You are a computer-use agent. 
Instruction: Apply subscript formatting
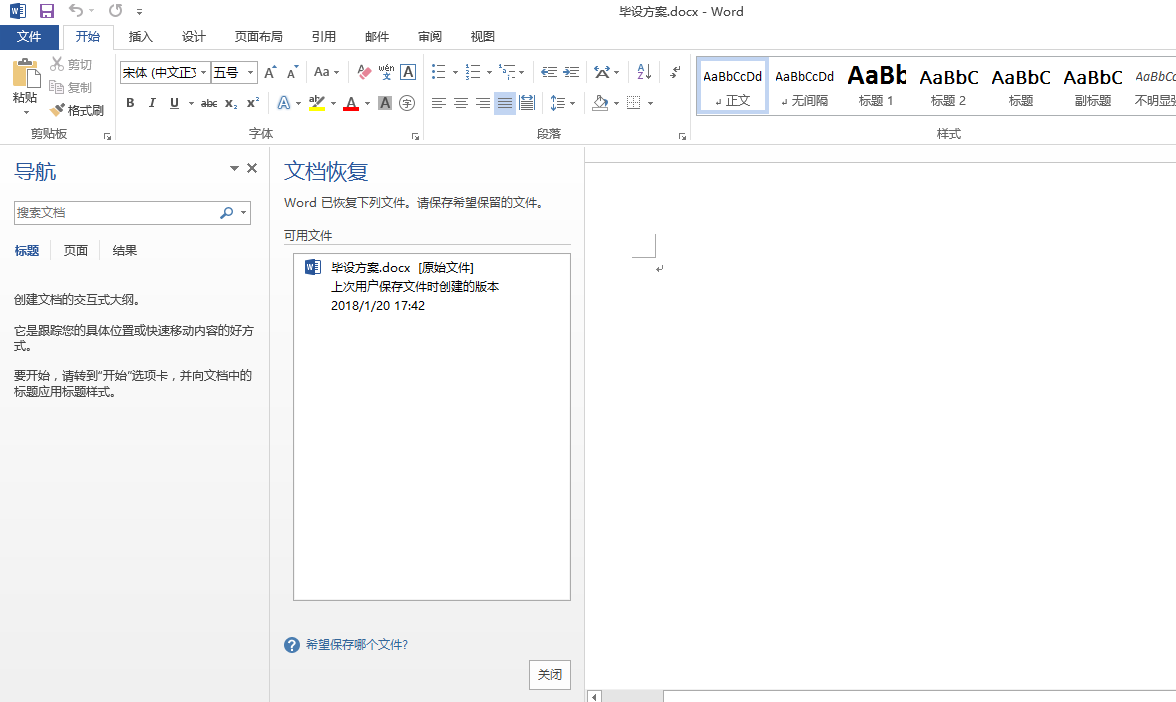(x=231, y=103)
